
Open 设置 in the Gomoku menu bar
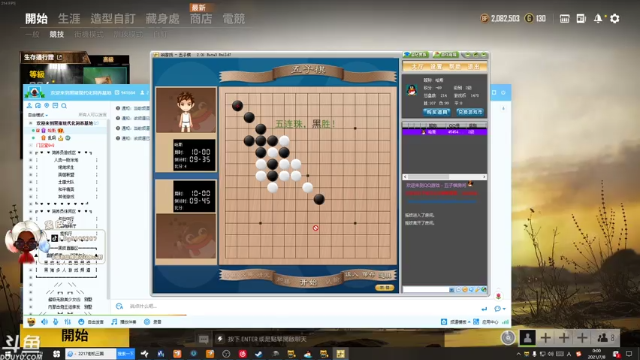436,66
